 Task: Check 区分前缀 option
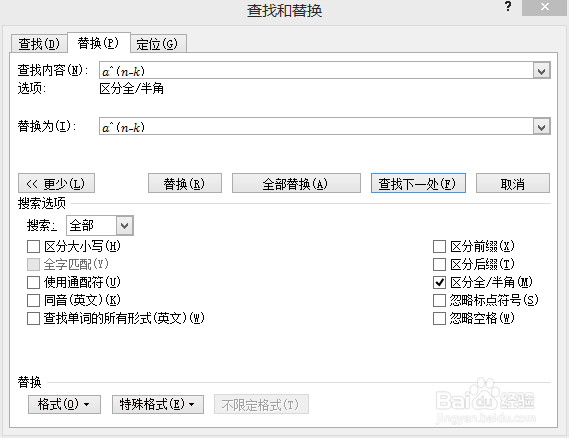[x=439, y=247]
